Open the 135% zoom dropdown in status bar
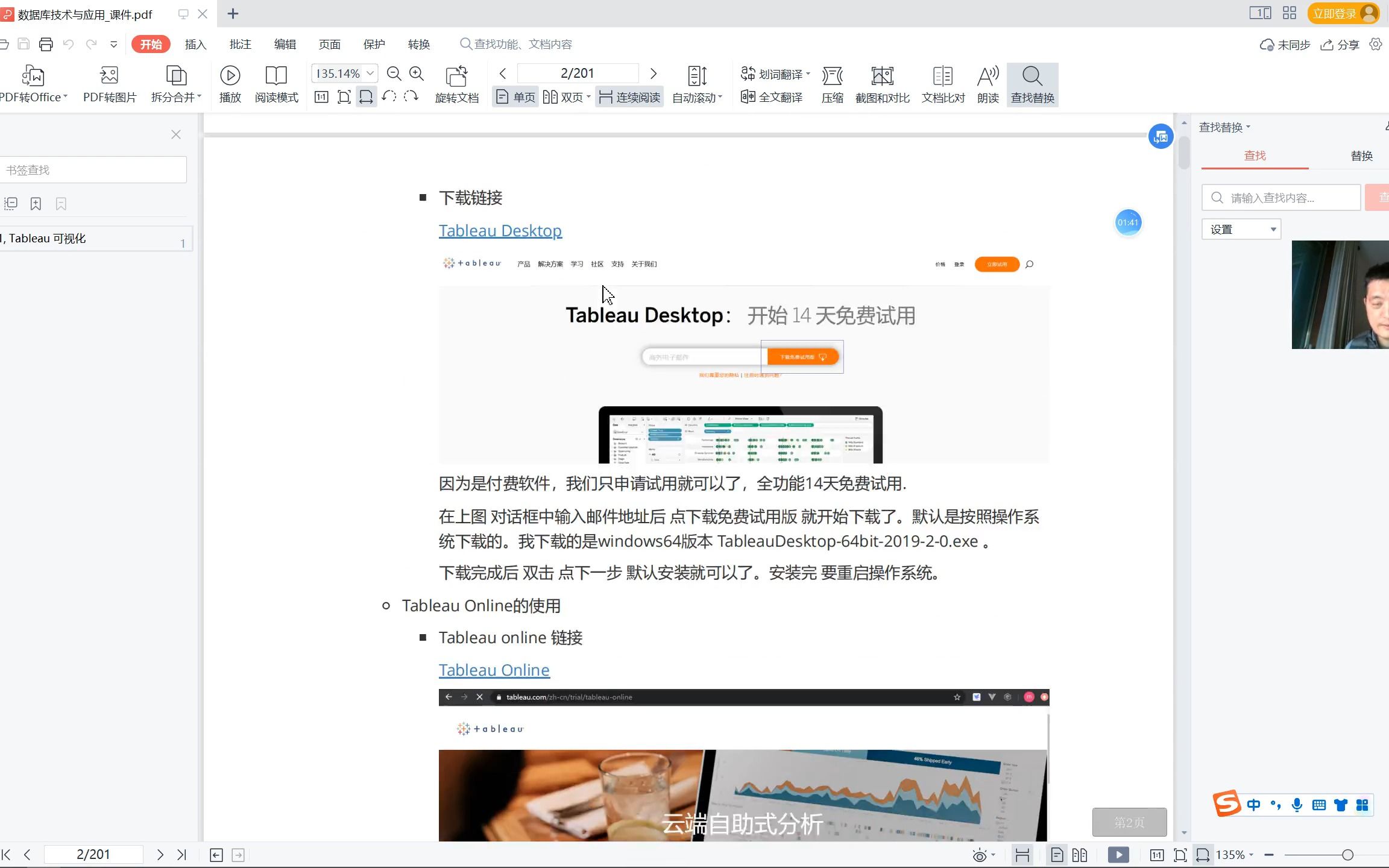This screenshot has height=868, width=1389. [x=1251, y=855]
